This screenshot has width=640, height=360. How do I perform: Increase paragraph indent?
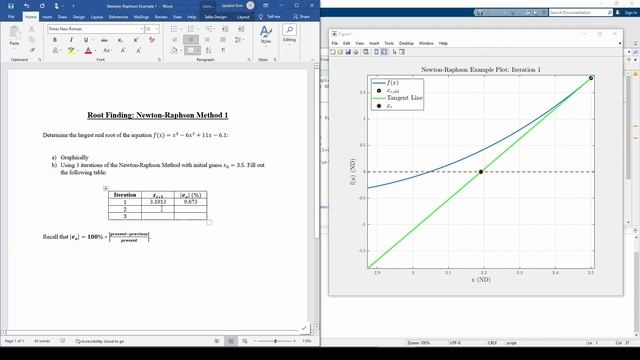coord(241,29)
